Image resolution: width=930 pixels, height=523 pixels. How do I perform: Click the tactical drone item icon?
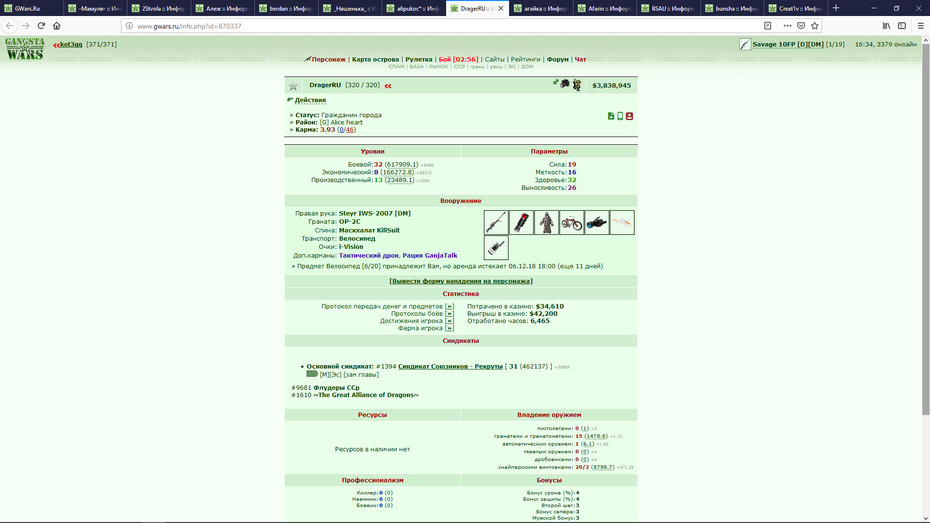click(622, 222)
